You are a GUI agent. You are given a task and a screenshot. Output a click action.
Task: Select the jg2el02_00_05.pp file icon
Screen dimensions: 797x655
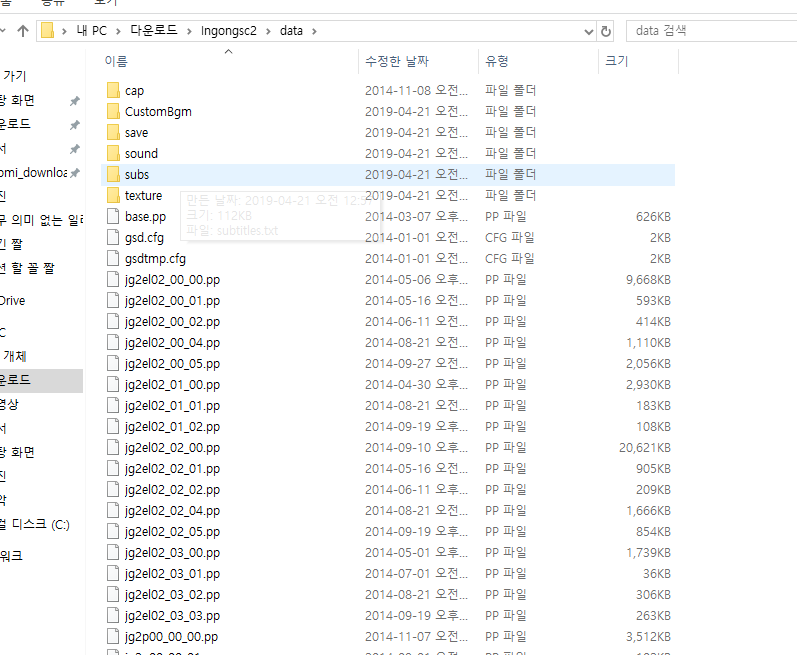[113, 363]
